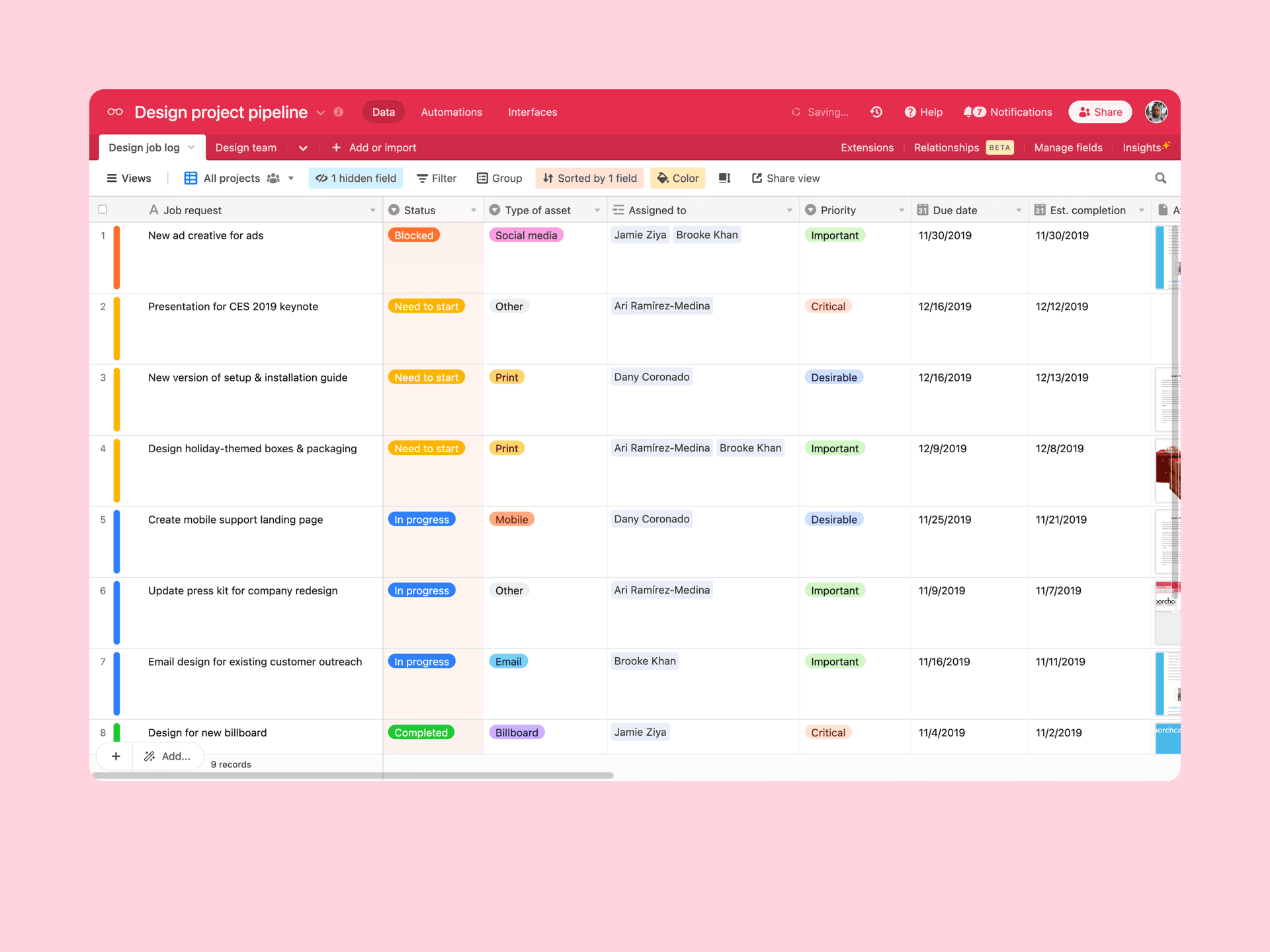The image size is (1270, 952).
Task: Click the plus icon to add a record
Action: [x=116, y=756]
